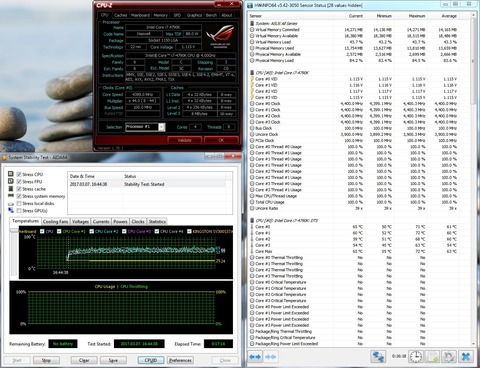This screenshot has height=368, width=480.
Task: Click round icon next to Total CPU Usage
Action: tap(252, 202)
